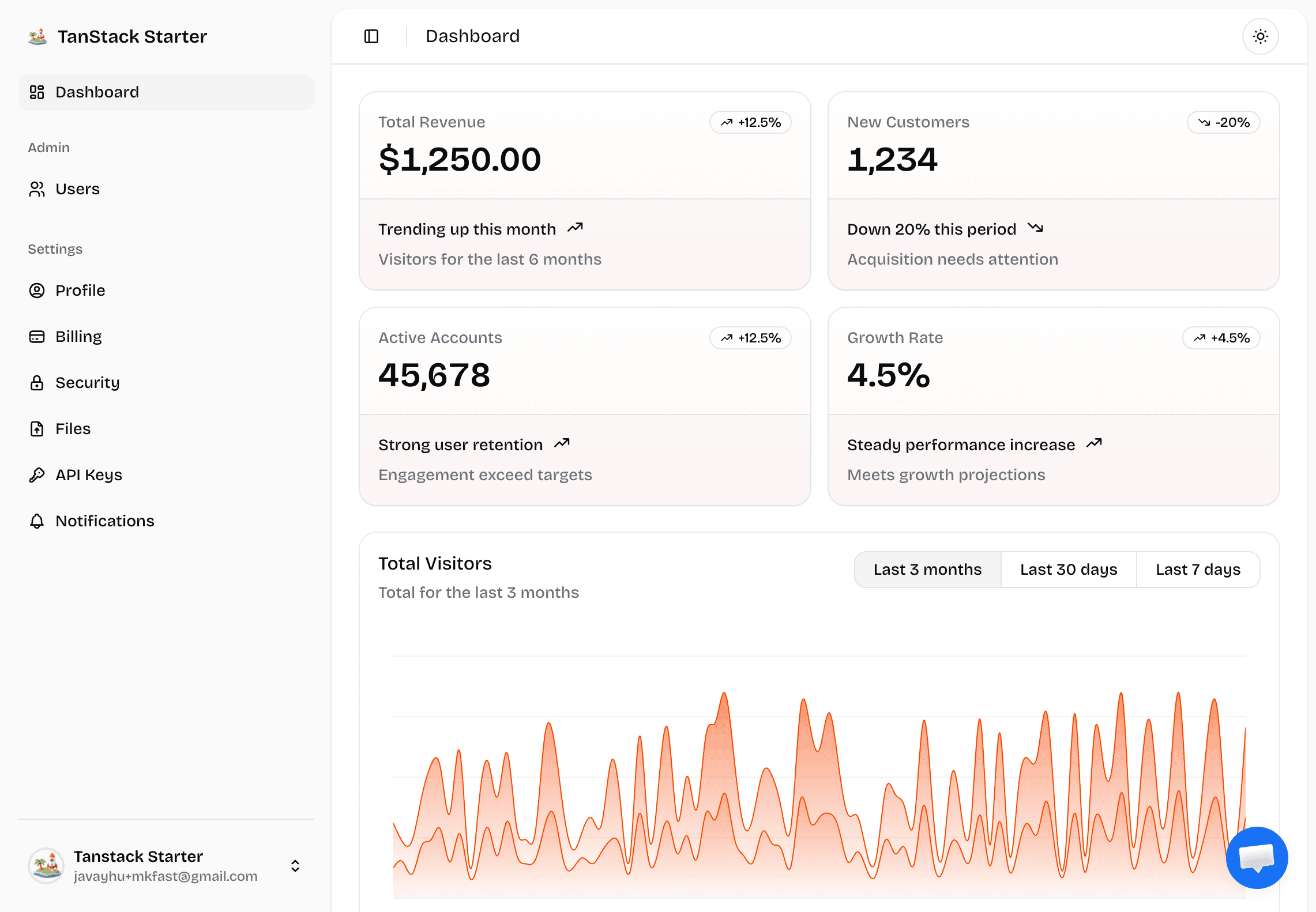This screenshot has width=1316, height=912.
Task: Select the Last 3 months range
Action: tap(927, 570)
